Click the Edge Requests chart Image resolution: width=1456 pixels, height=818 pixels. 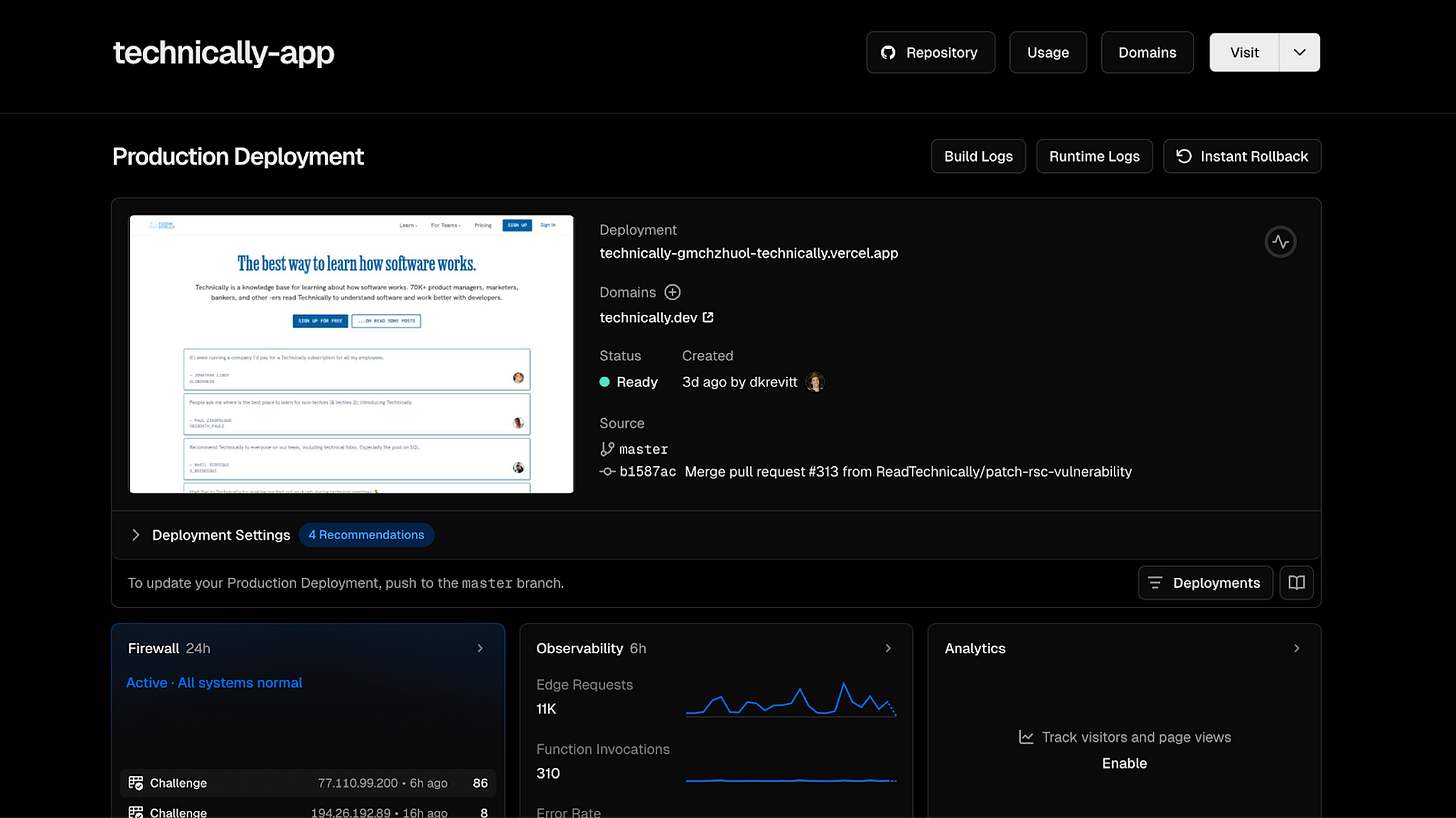click(x=791, y=698)
